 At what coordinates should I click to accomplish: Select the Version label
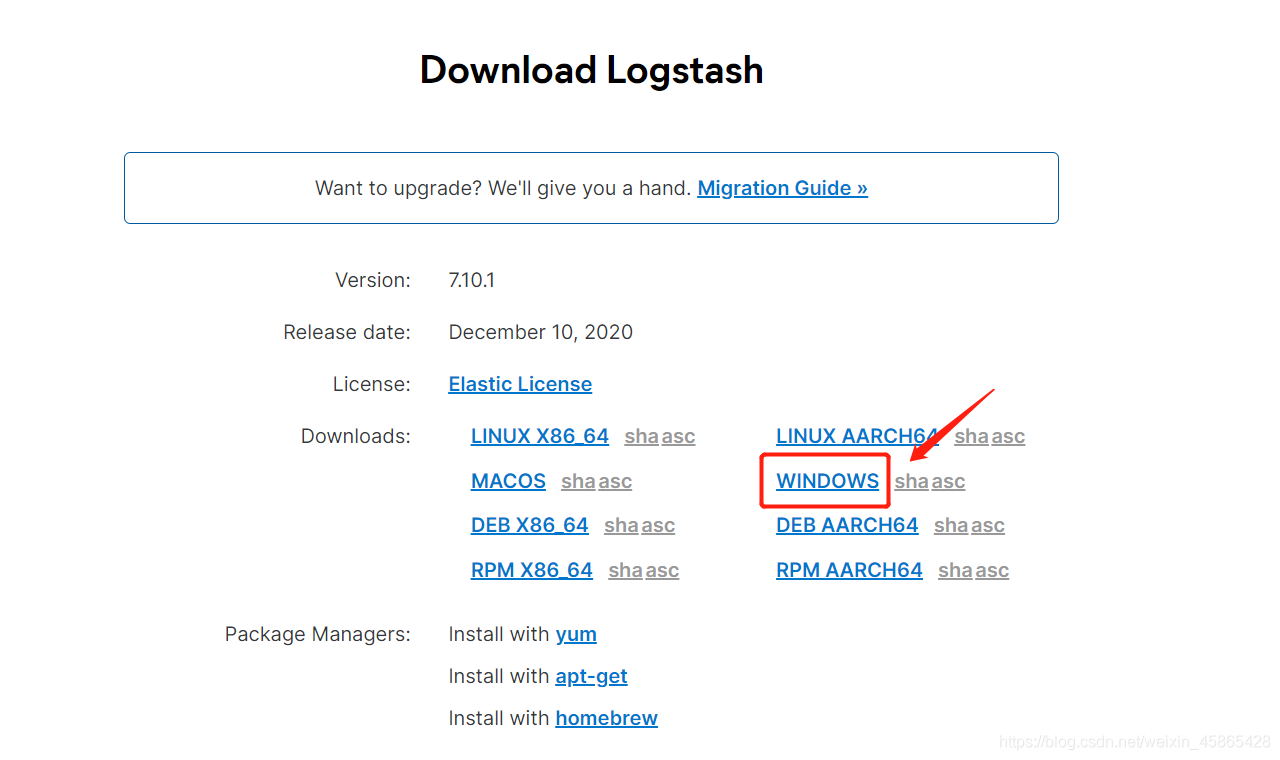click(x=373, y=280)
